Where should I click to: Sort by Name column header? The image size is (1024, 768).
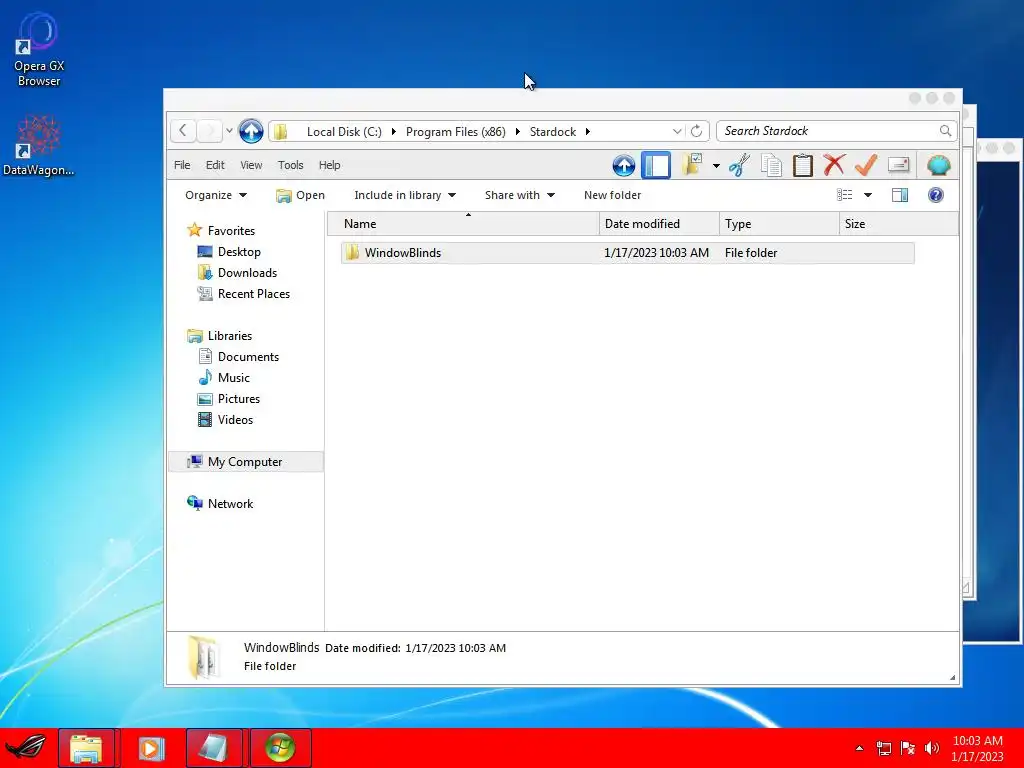coord(463,223)
